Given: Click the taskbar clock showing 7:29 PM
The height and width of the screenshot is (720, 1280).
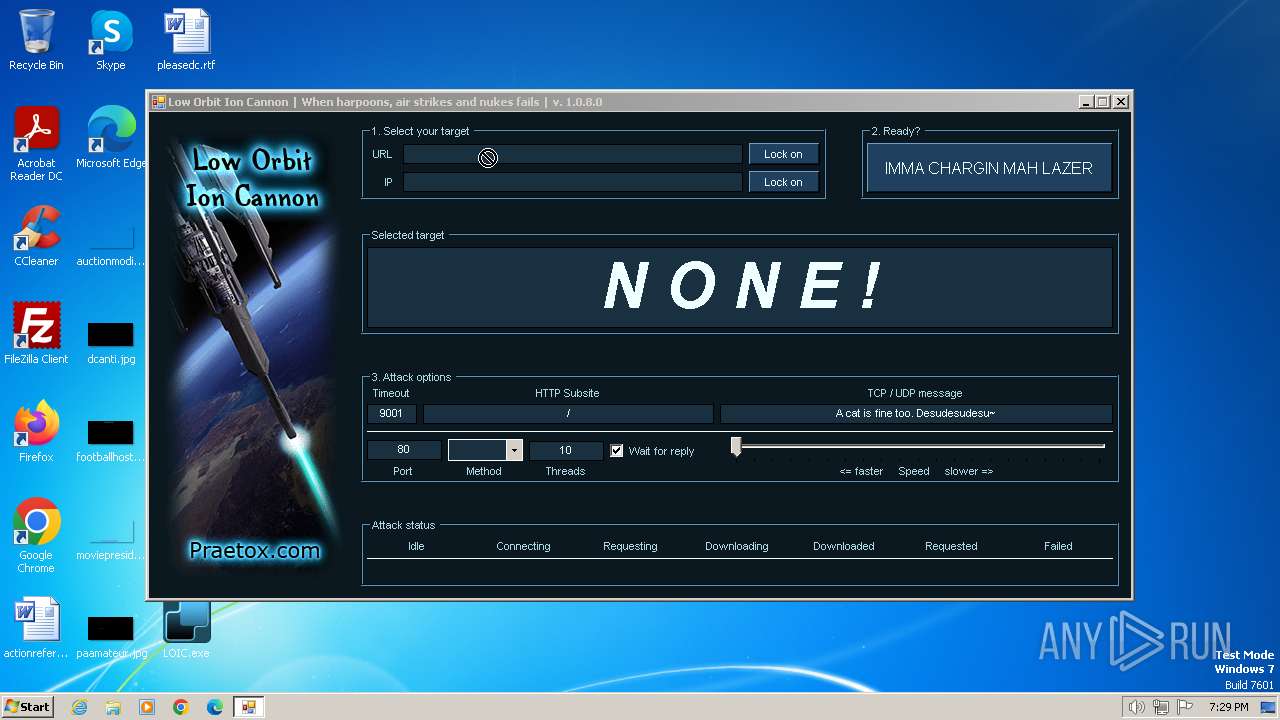Looking at the screenshot, I should point(1229,707).
